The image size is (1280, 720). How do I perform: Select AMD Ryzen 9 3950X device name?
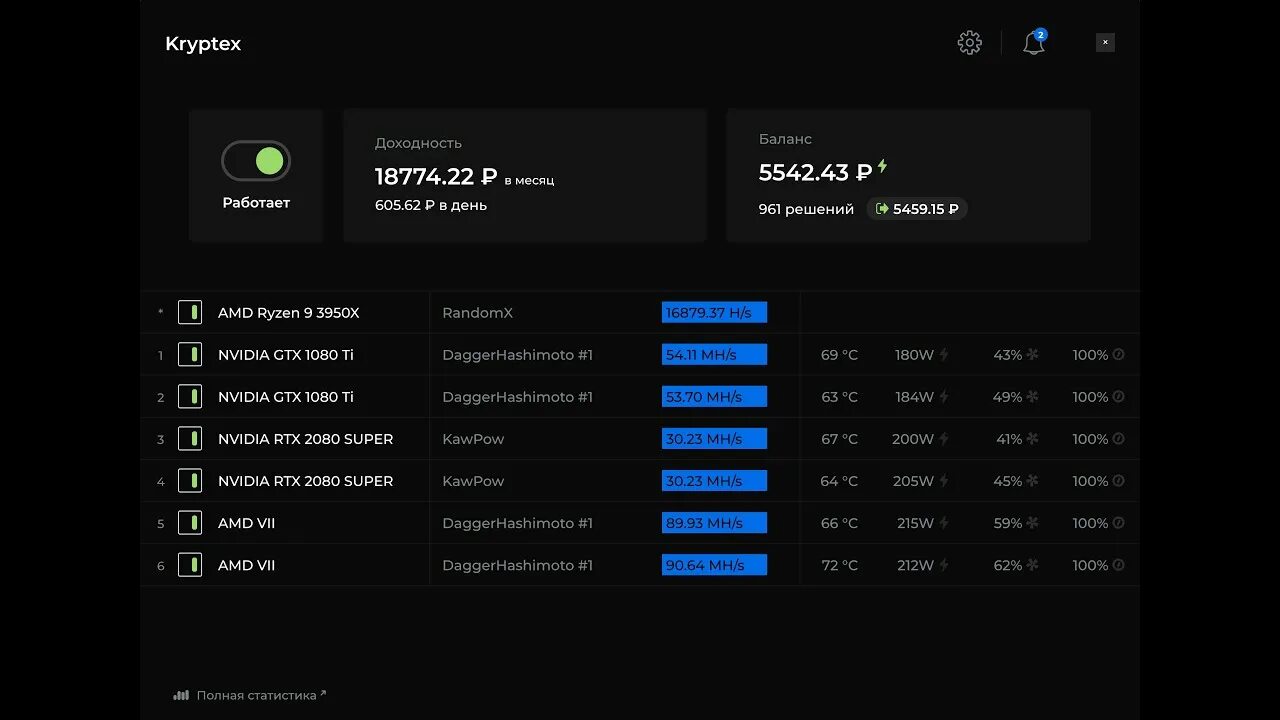pos(288,313)
